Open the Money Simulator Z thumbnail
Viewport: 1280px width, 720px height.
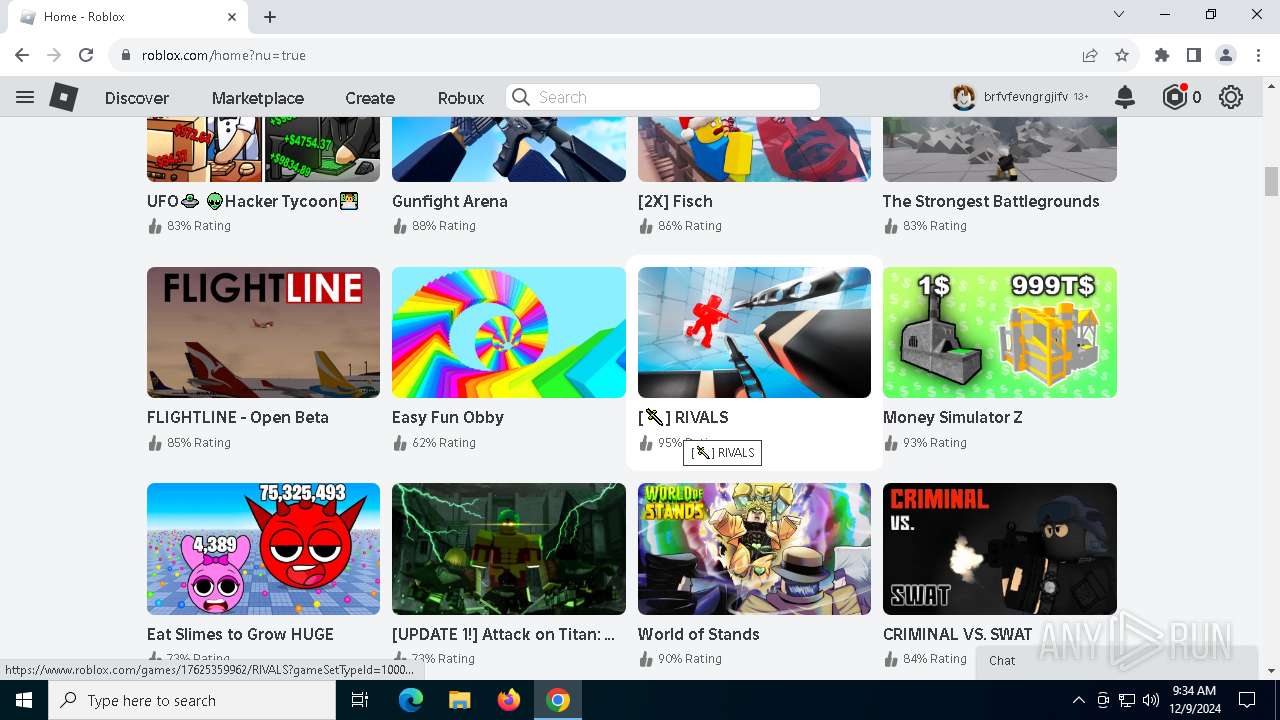click(999, 332)
